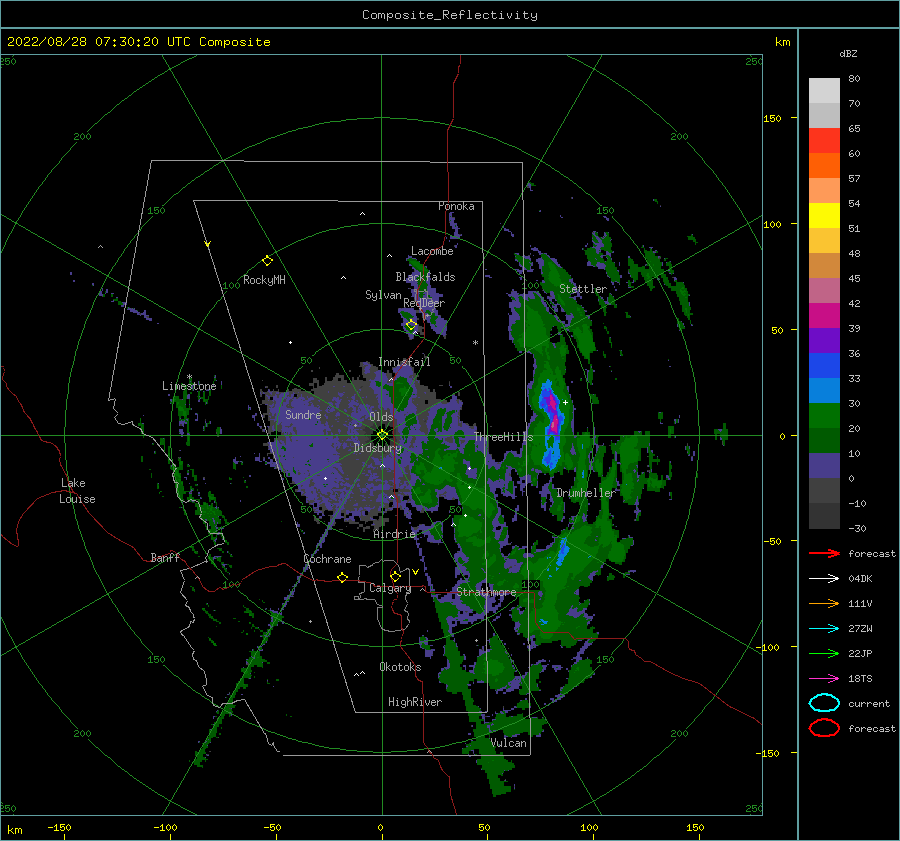Select the Stettler label
The width and height of the screenshot is (900, 841).
[583, 289]
